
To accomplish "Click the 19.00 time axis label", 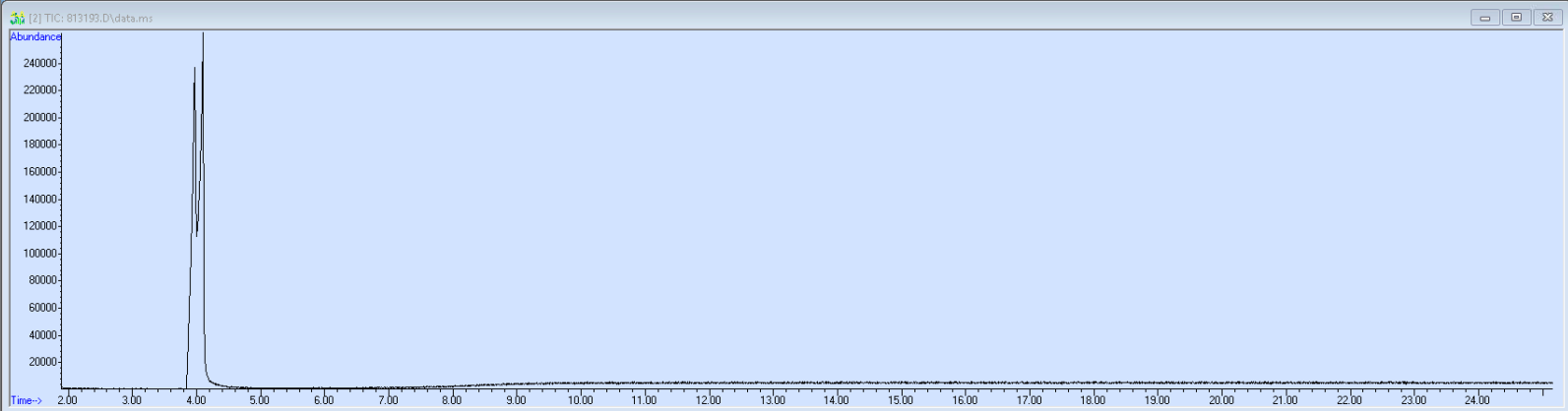I will [x=1157, y=400].
